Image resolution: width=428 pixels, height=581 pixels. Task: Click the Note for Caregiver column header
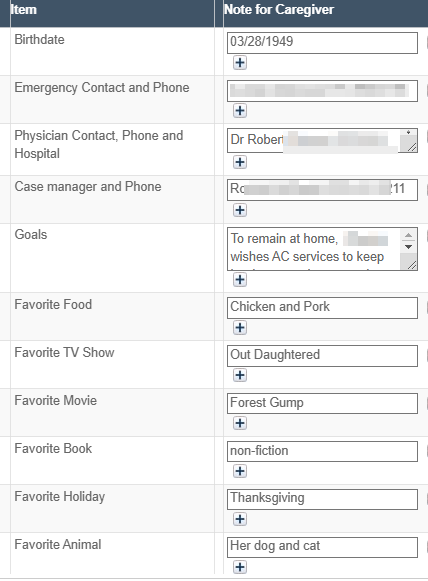click(x=279, y=10)
